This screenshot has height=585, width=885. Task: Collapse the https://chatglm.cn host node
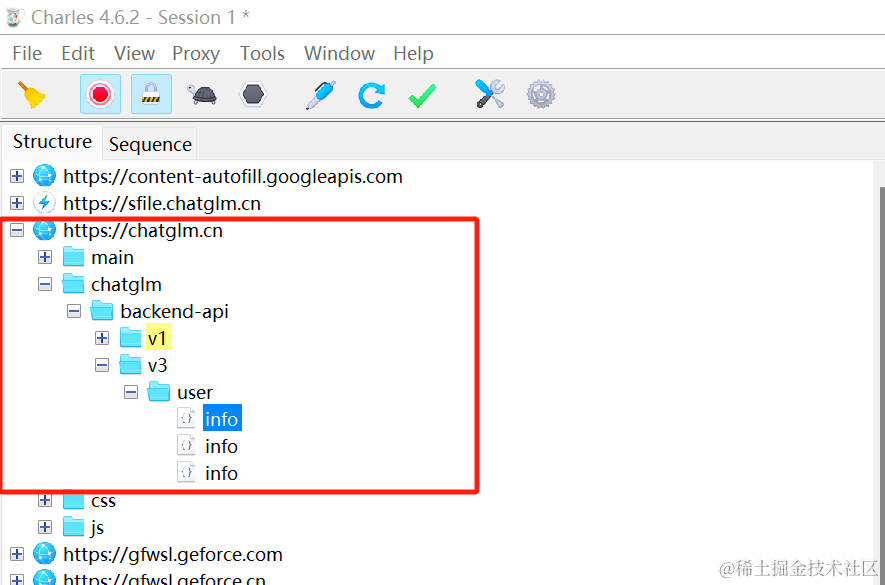pyautogui.click(x=17, y=230)
